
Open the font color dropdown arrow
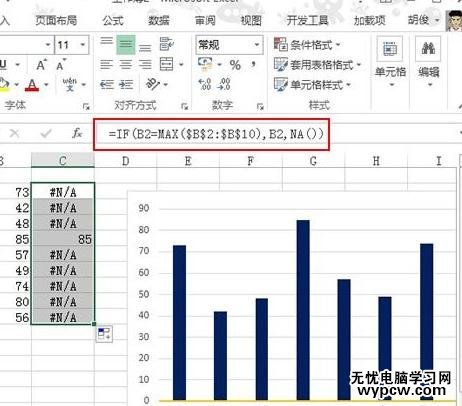click(x=46, y=85)
